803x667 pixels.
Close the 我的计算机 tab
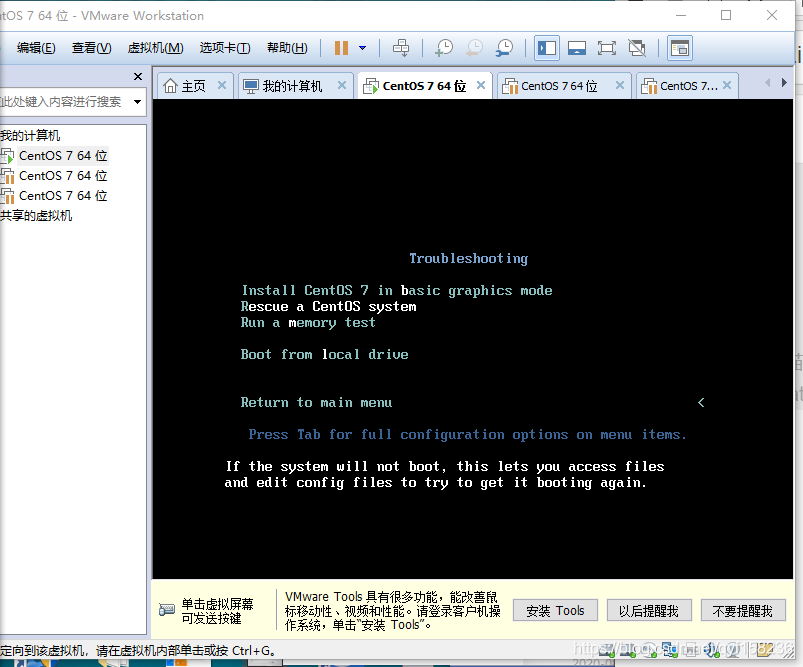click(x=342, y=85)
